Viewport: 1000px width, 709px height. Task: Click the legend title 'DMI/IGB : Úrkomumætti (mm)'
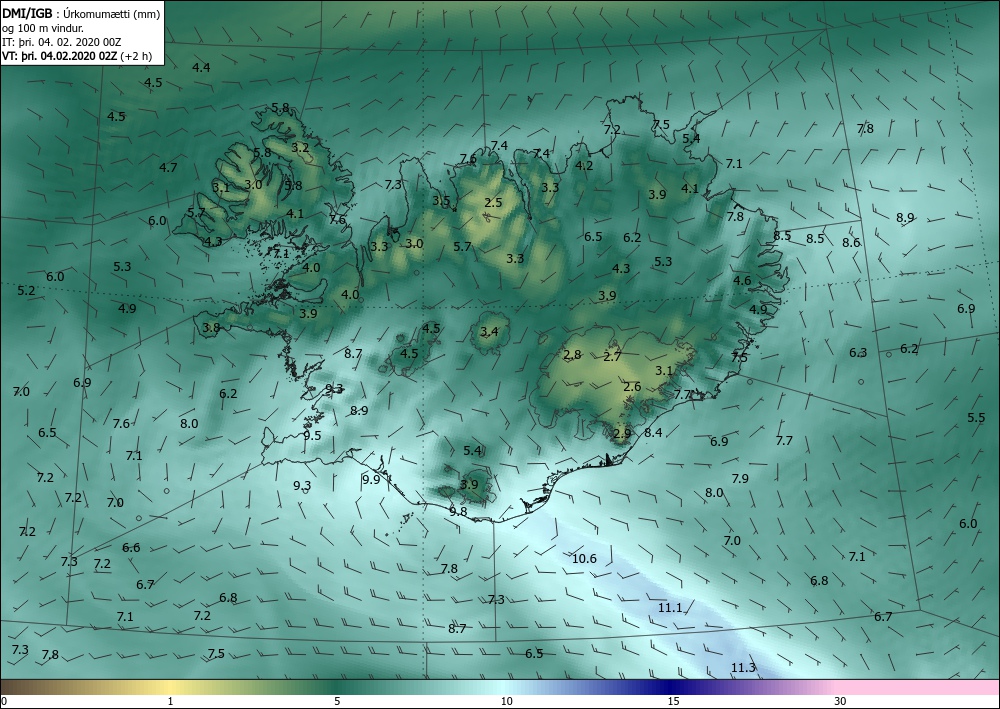(81, 13)
